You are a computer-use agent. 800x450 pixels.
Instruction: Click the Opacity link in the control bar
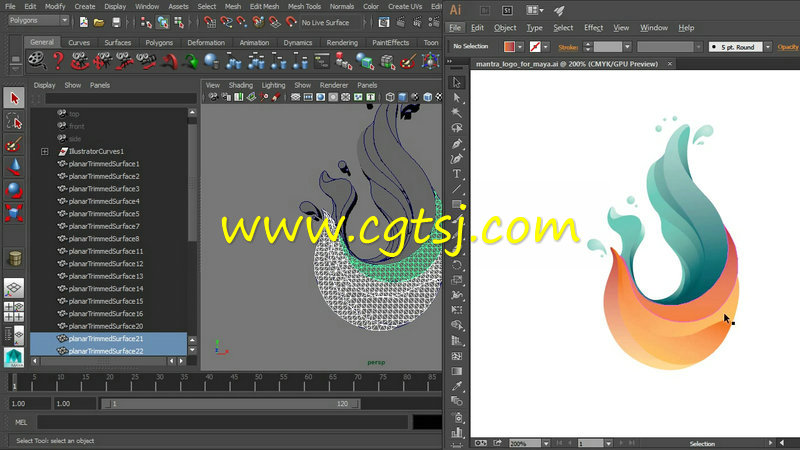788,47
